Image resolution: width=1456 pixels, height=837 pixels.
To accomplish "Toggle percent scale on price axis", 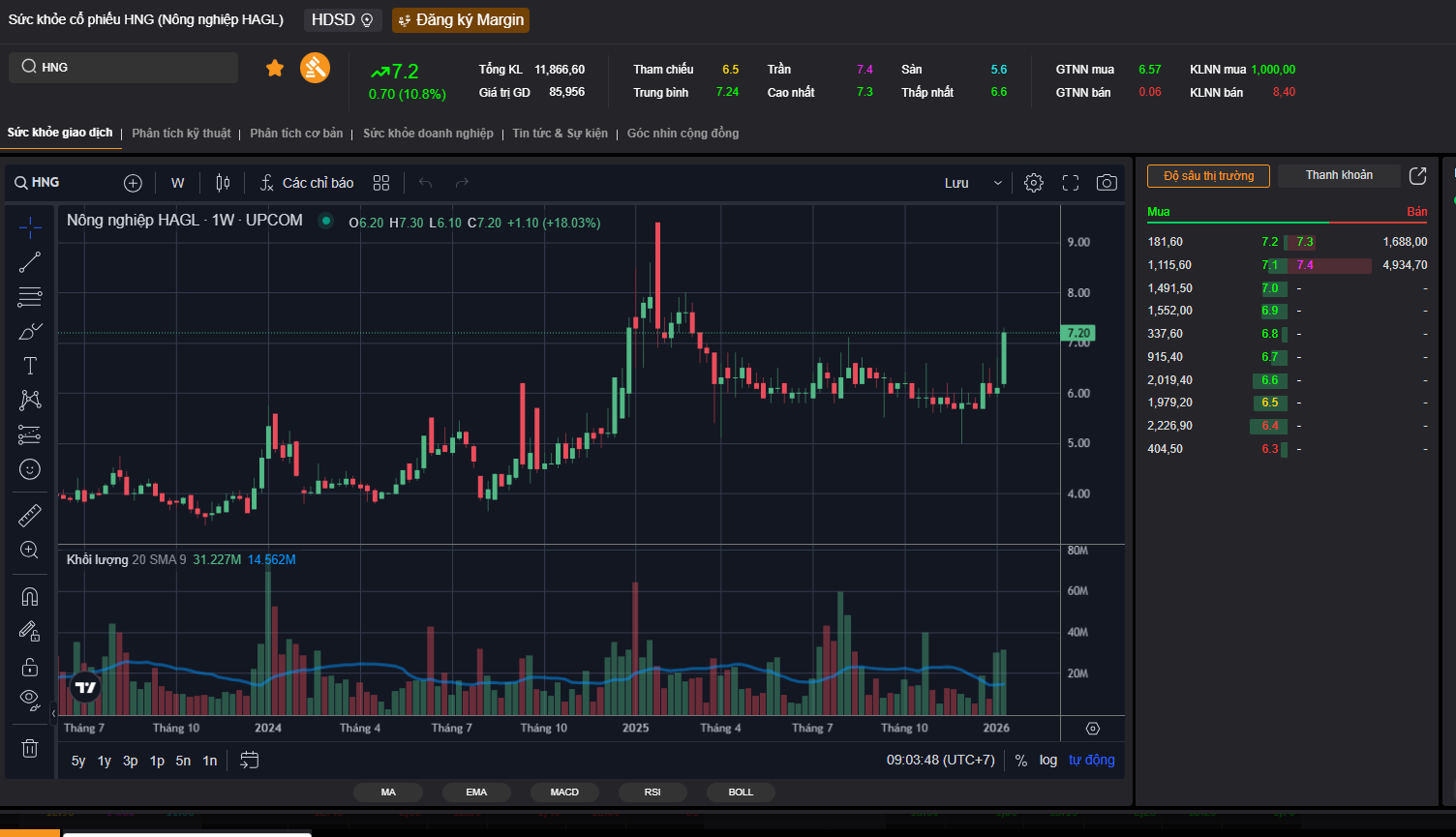I will (x=1021, y=761).
